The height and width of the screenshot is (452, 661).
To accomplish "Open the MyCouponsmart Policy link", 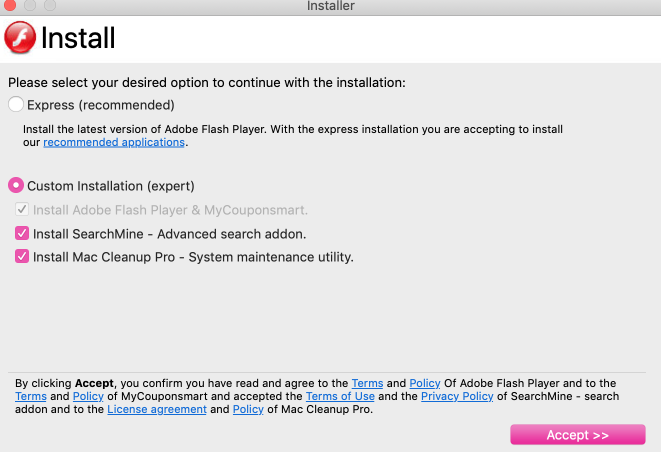I will coord(88,396).
